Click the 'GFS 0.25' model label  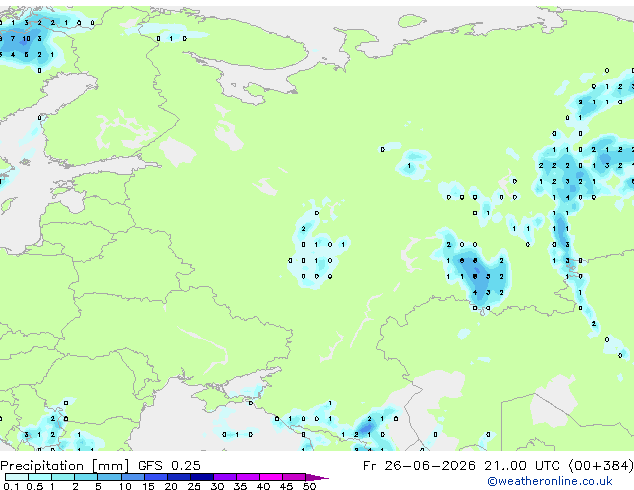click(169, 466)
